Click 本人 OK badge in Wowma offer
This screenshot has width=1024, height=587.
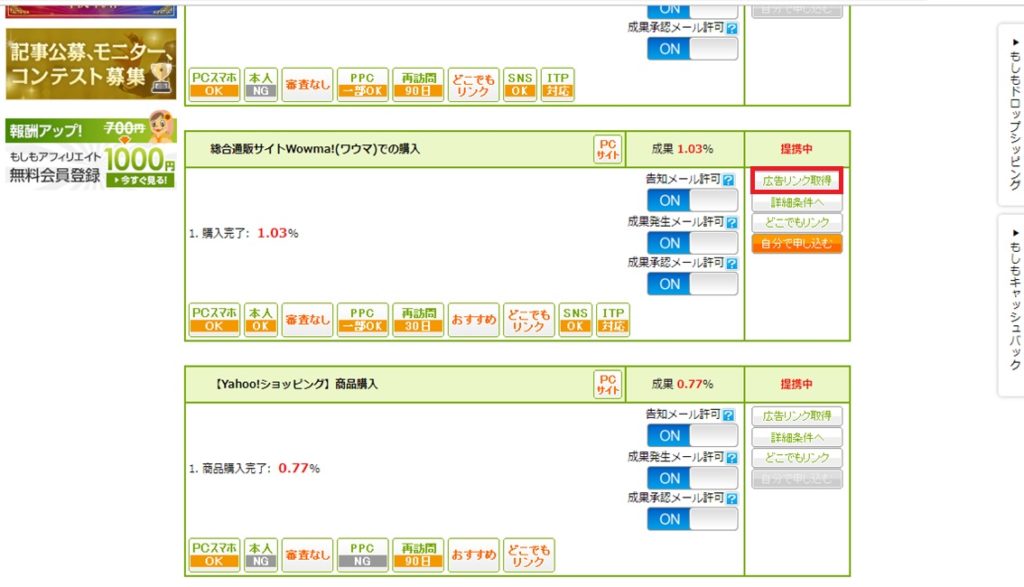[261, 319]
